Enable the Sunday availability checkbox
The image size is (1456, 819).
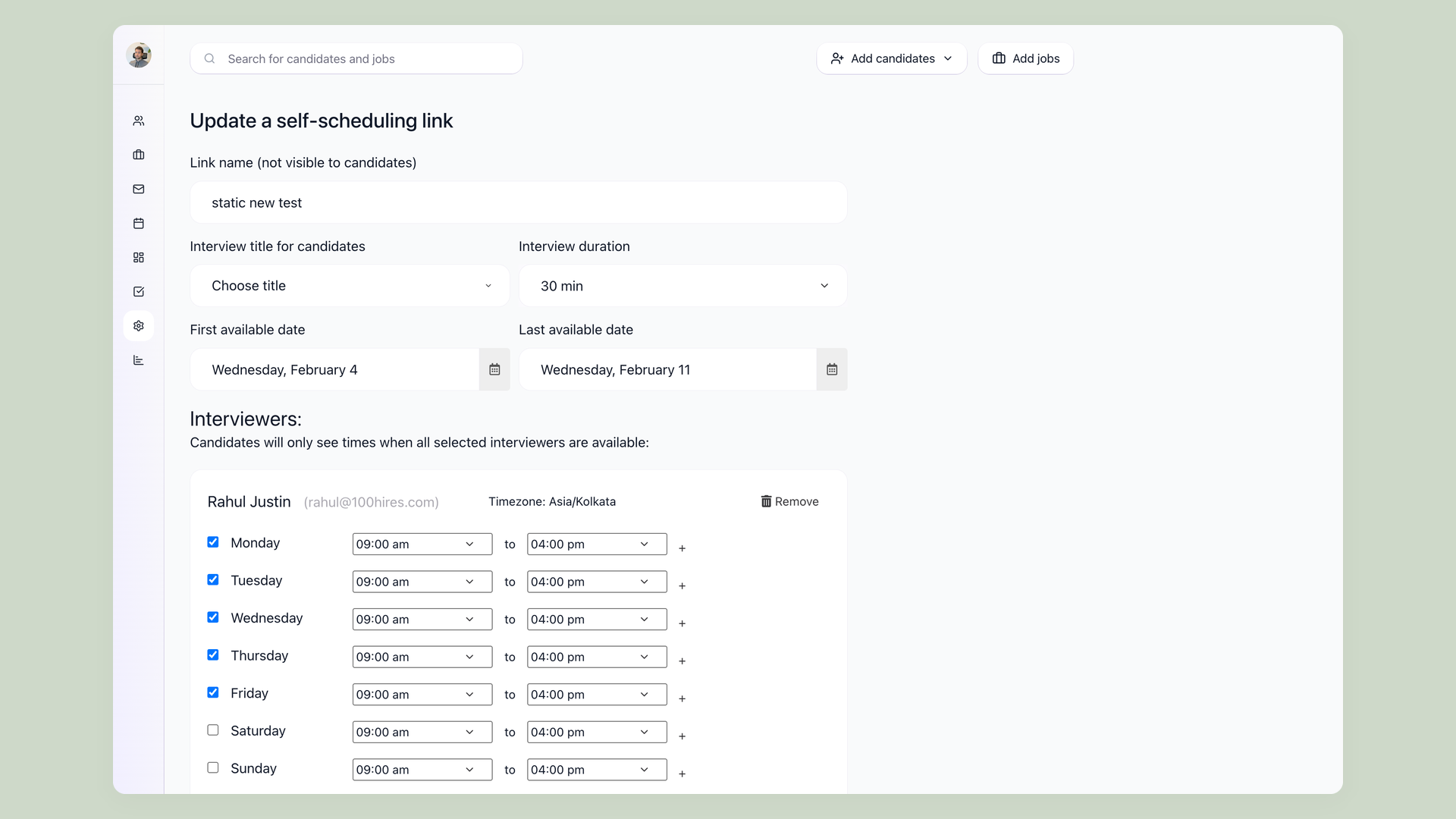click(x=213, y=767)
